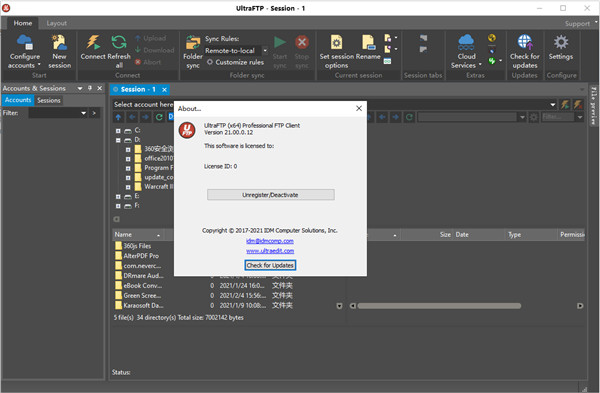Switch to the Home ribbon tab
The image size is (600, 393).
(x=23, y=23)
